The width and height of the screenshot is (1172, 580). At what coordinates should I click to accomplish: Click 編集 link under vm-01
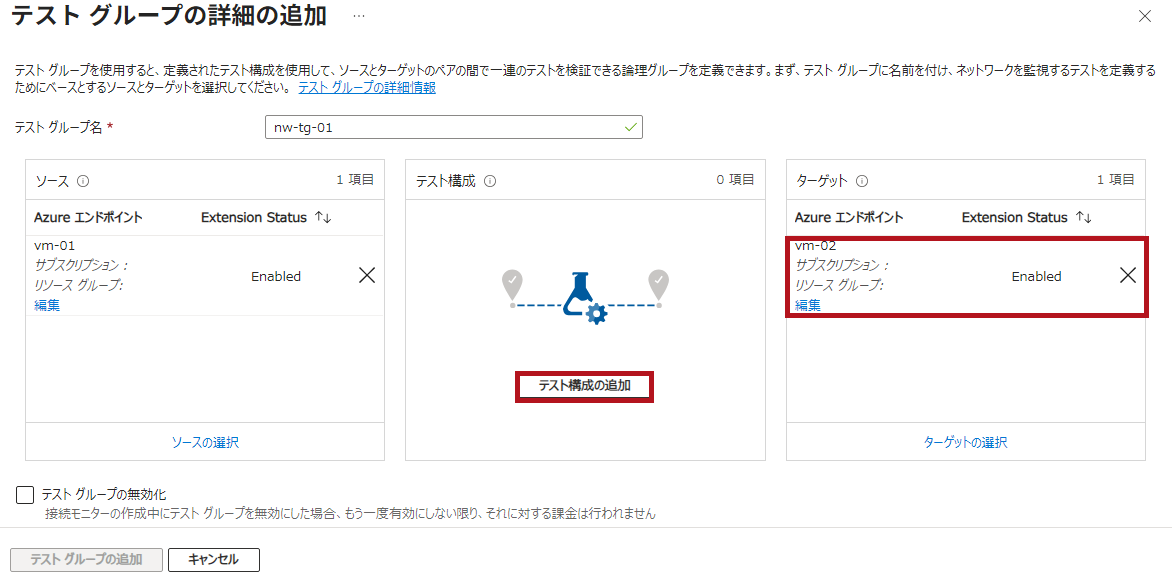point(47,304)
